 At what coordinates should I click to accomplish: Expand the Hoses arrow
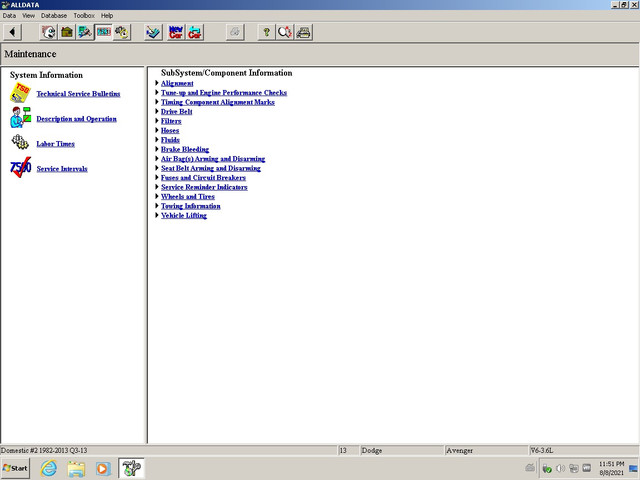click(x=157, y=130)
